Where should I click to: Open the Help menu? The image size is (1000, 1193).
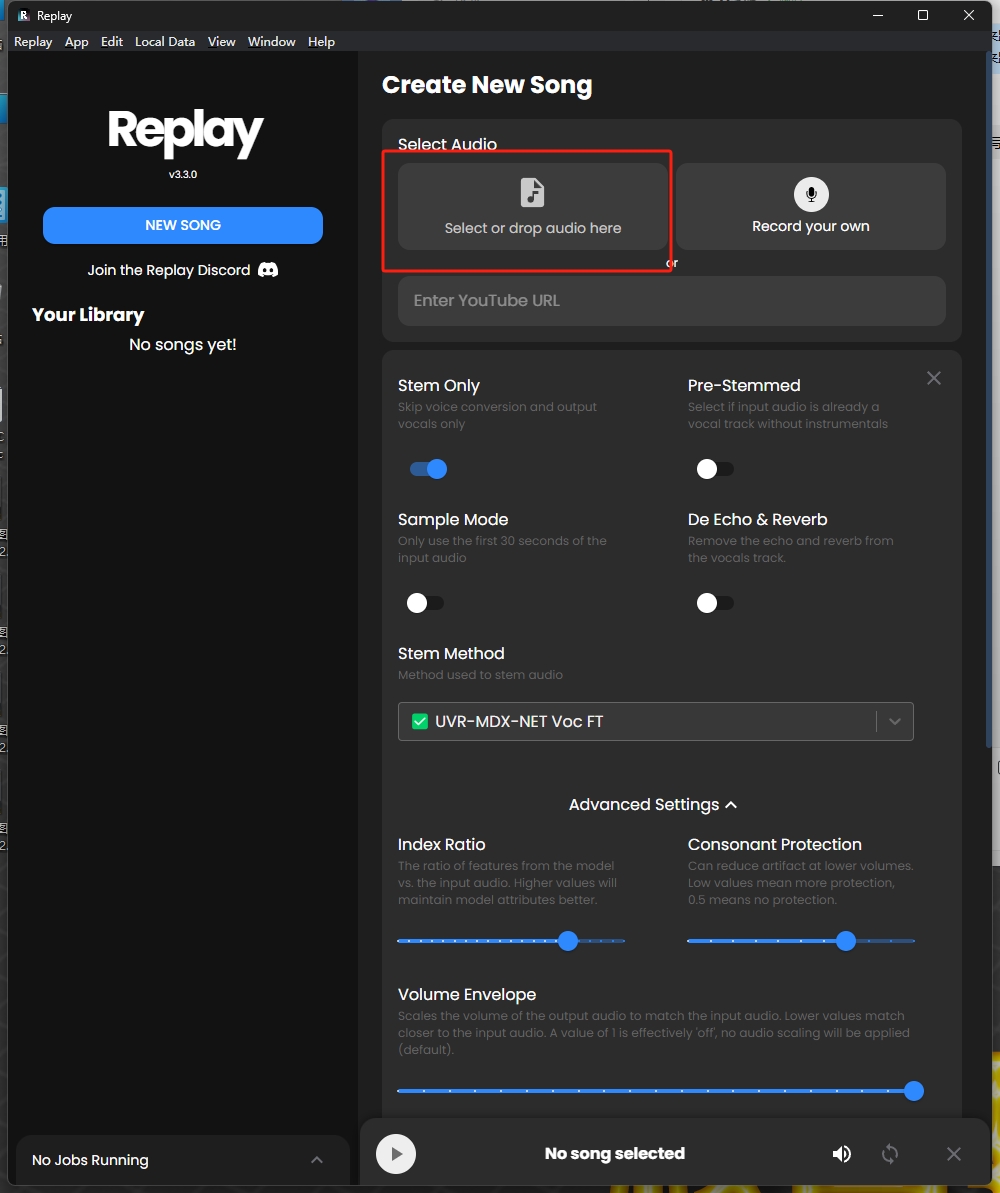click(321, 42)
